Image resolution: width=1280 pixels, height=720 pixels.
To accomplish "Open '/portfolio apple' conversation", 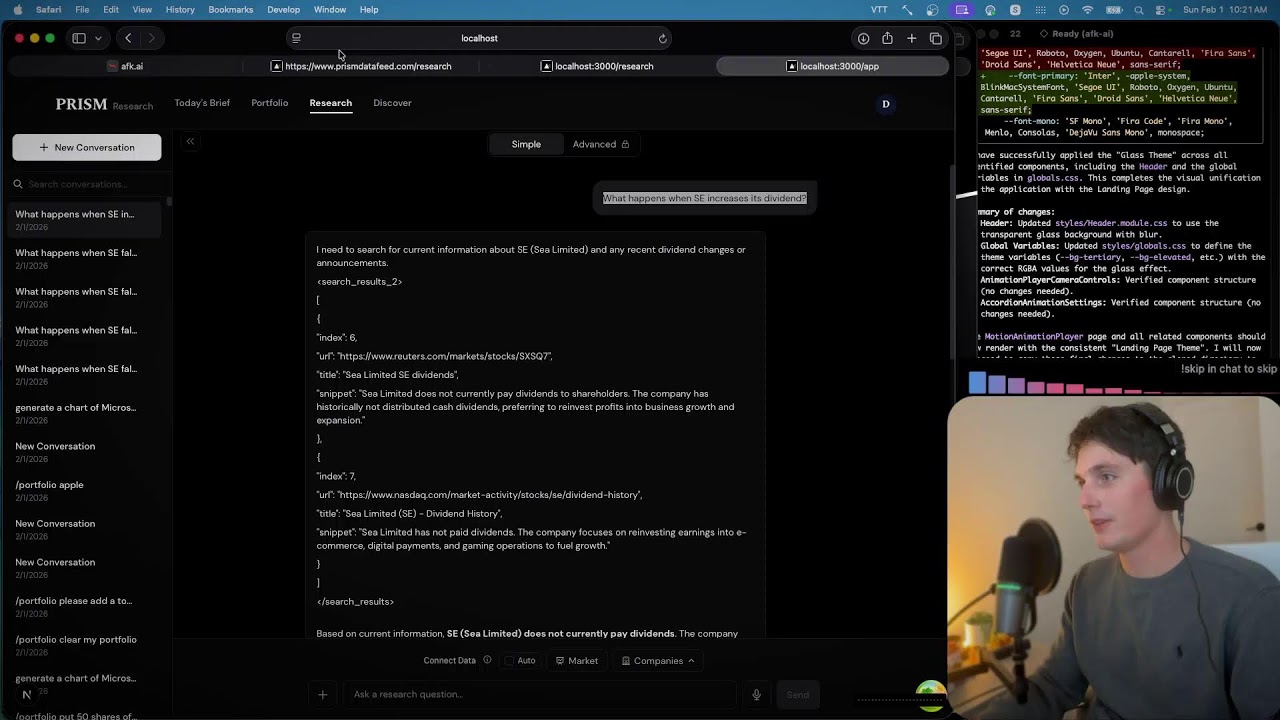I will click(86, 491).
